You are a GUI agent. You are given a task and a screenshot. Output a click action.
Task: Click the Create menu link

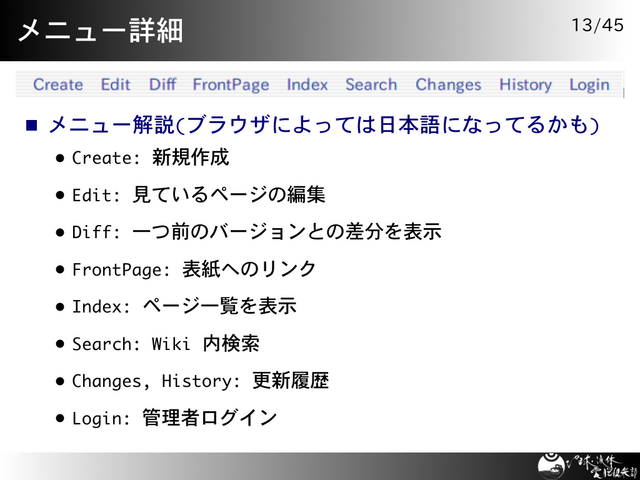58,85
